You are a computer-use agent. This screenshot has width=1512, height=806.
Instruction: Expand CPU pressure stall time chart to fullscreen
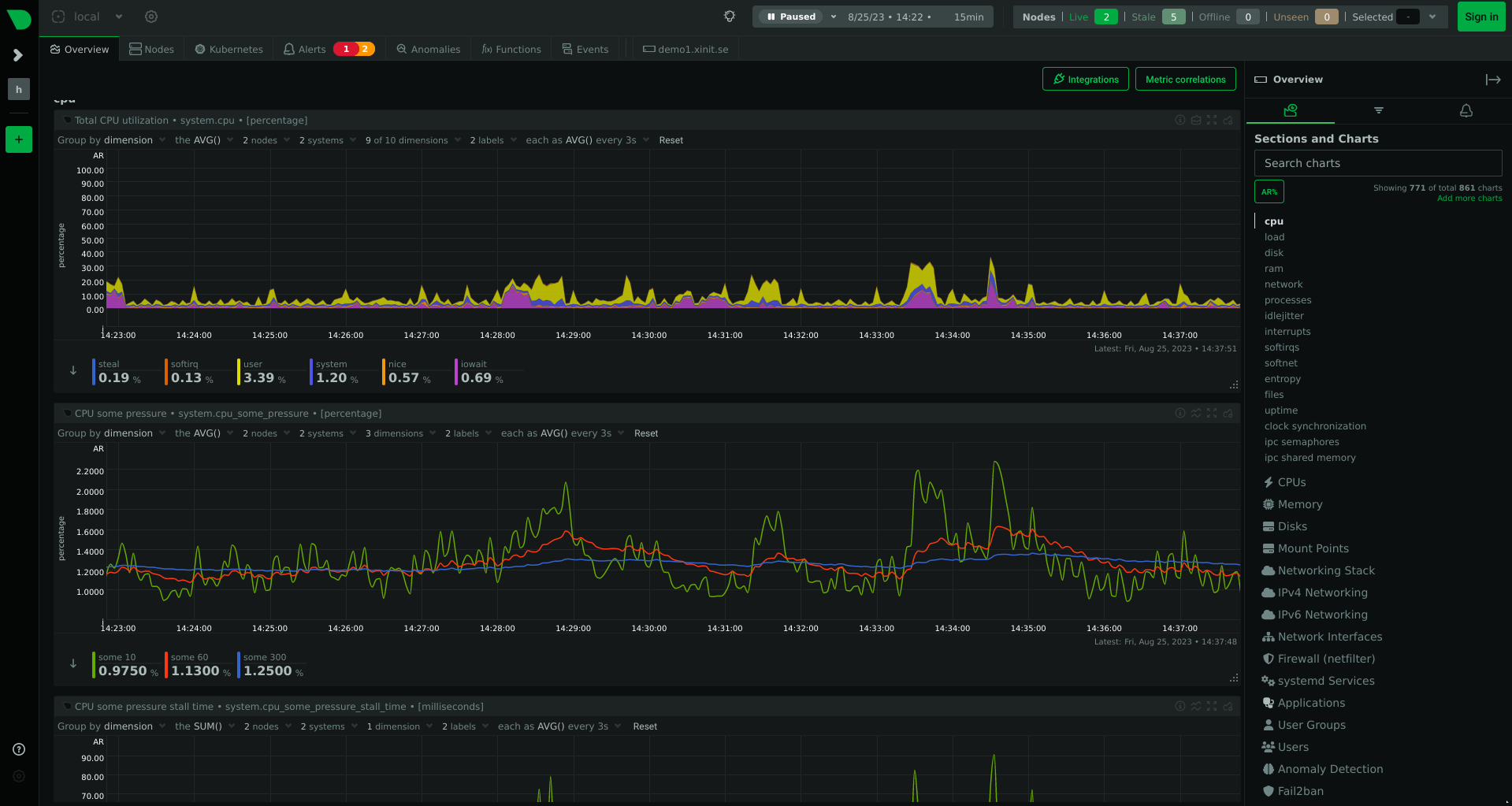coord(1212,706)
